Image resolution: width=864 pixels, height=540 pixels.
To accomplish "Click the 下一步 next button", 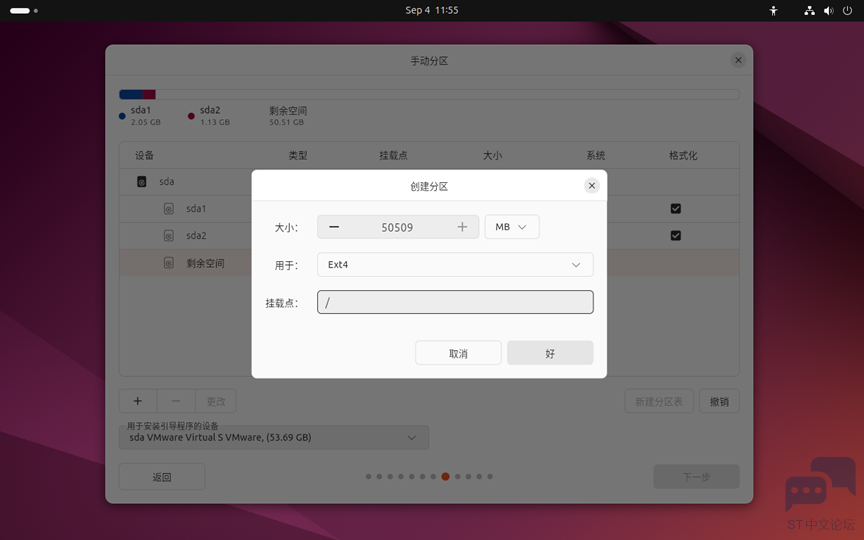I will 696,477.
